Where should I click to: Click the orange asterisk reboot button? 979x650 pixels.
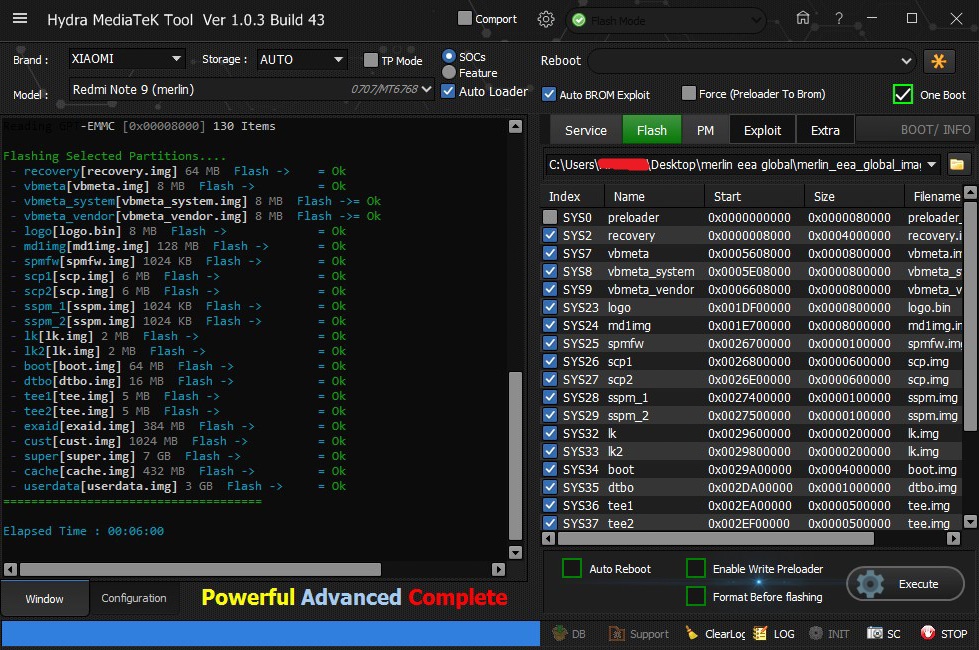coord(938,61)
